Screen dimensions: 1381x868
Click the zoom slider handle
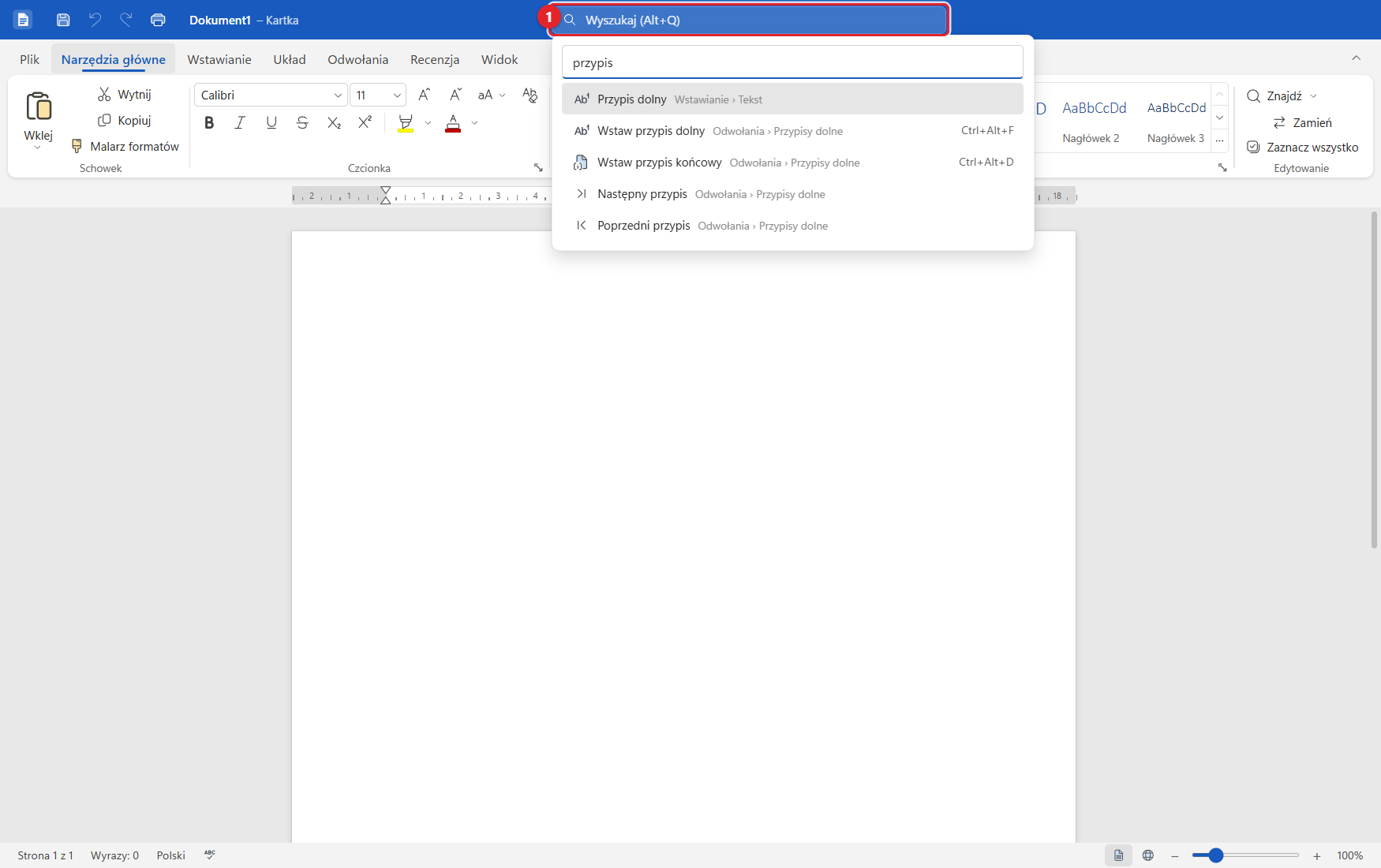click(x=1216, y=855)
